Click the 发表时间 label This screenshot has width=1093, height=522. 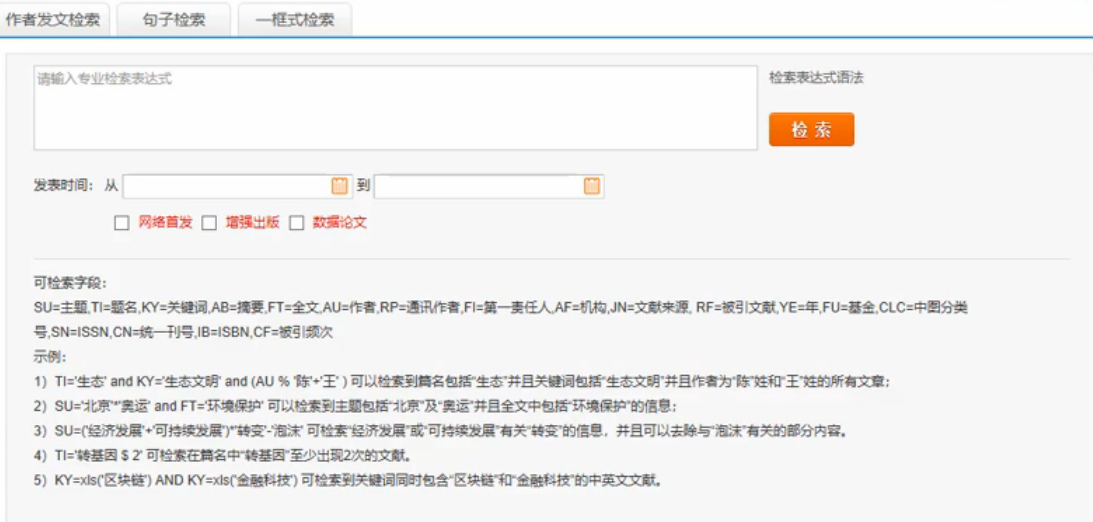(63, 186)
